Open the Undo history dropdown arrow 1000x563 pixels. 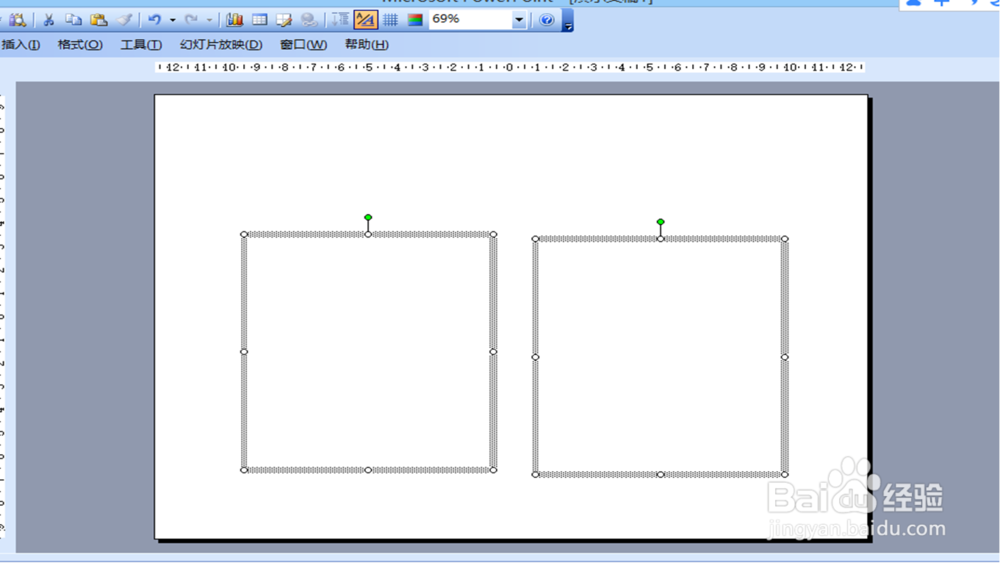(x=172, y=20)
